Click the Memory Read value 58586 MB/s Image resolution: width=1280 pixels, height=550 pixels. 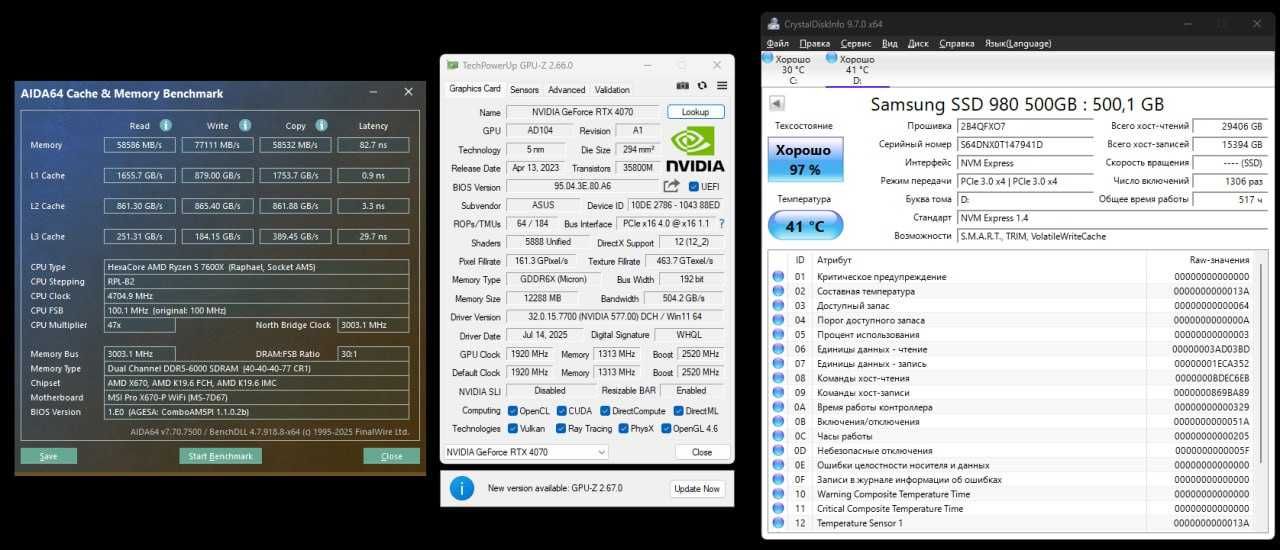(139, 145)
